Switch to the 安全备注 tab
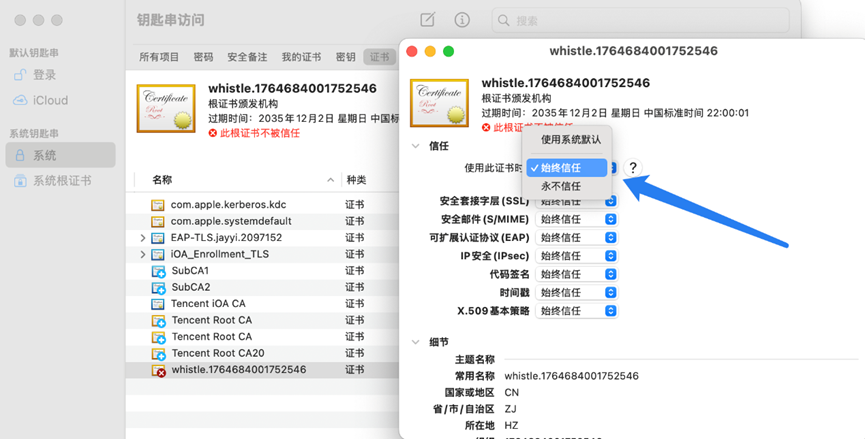This screenshot has height=439, width=865. [247, 57]
